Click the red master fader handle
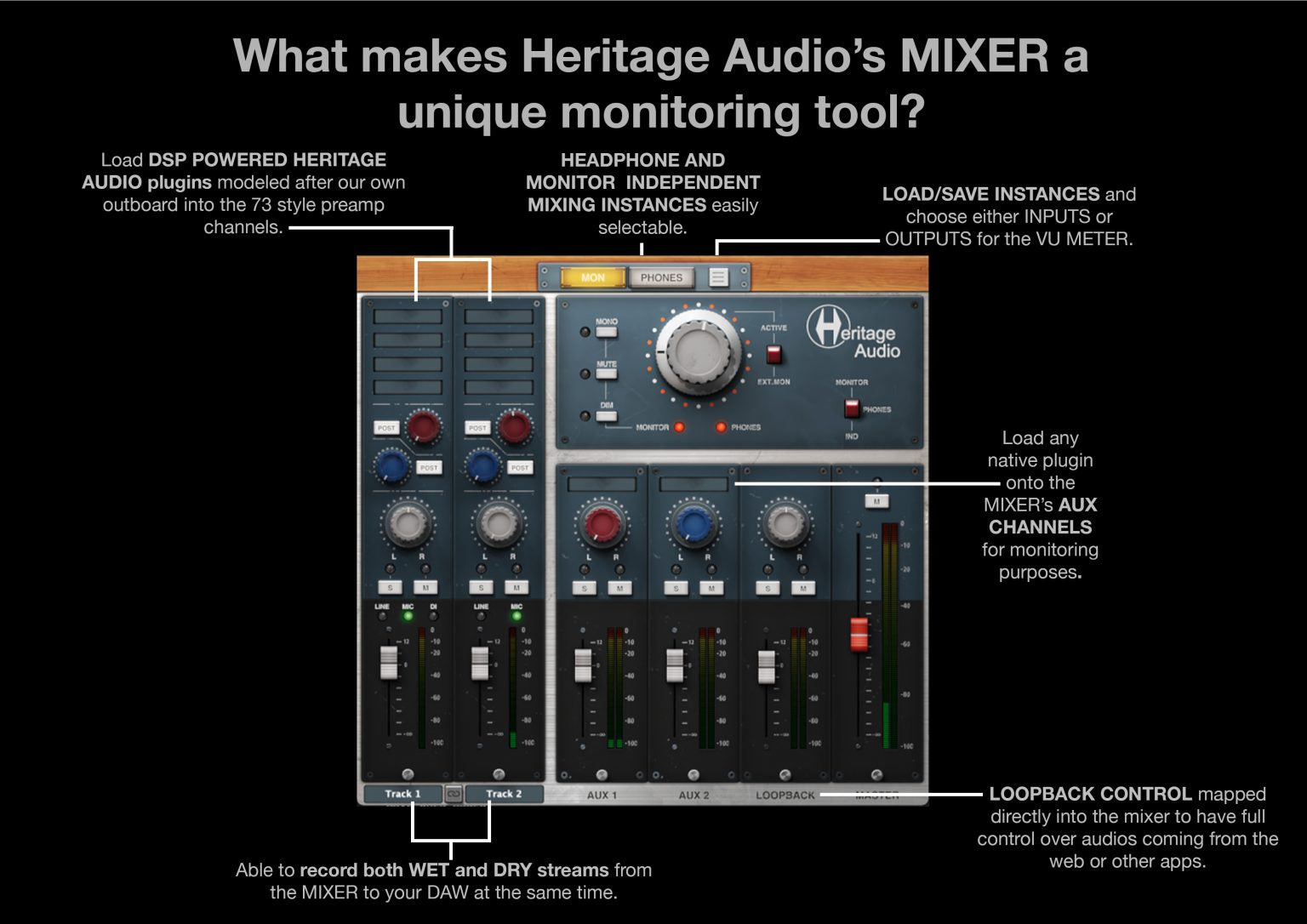 point(859,634)
